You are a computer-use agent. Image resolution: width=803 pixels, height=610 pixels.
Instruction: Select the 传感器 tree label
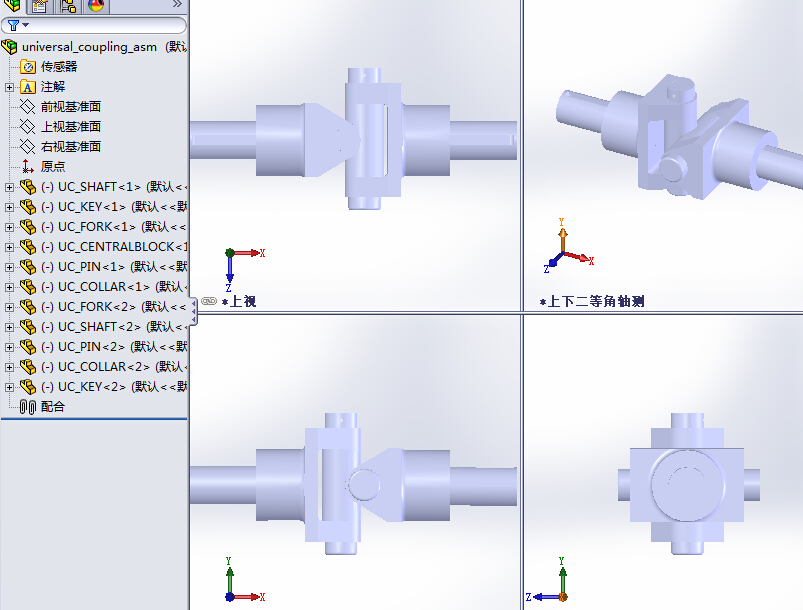click(59, 67)
